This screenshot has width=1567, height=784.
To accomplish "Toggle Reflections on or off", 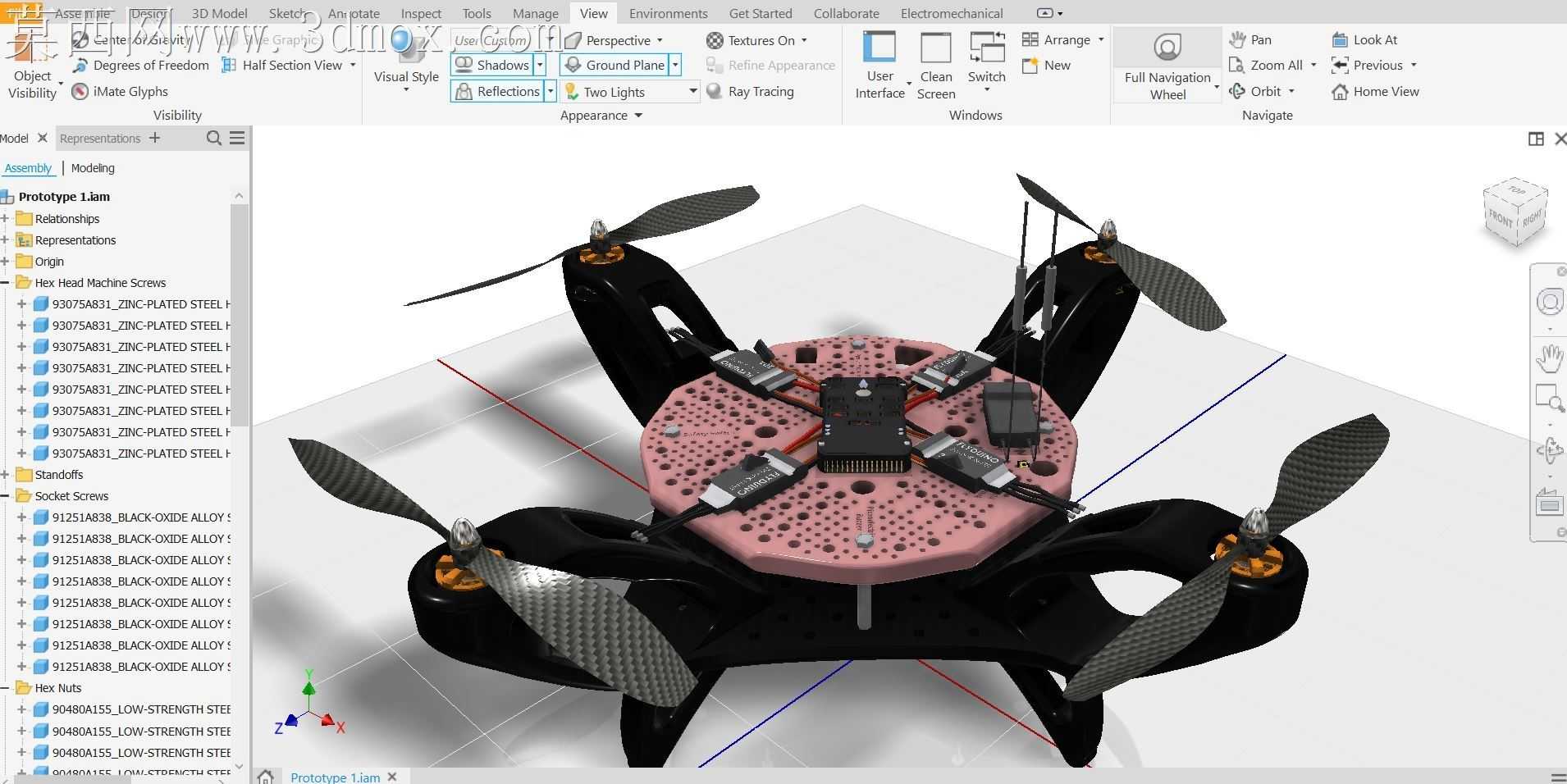I will point(497,91).
